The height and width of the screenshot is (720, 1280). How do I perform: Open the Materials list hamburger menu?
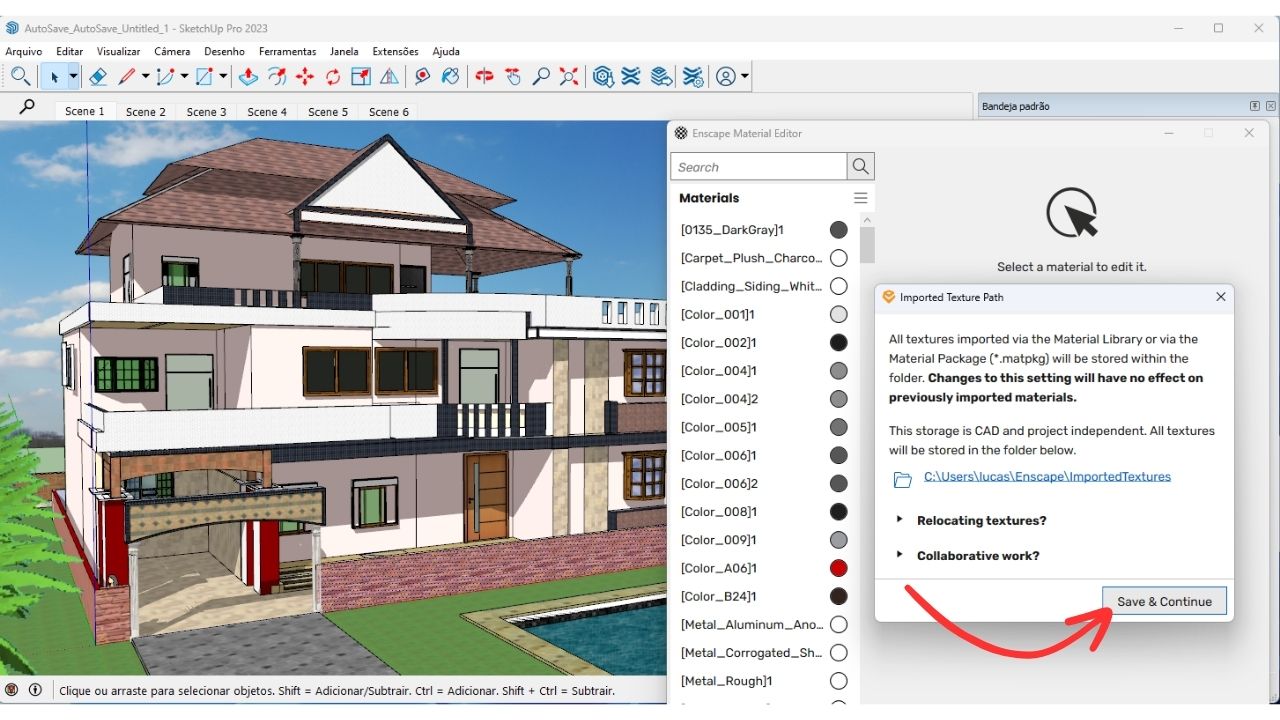point(860,198)
